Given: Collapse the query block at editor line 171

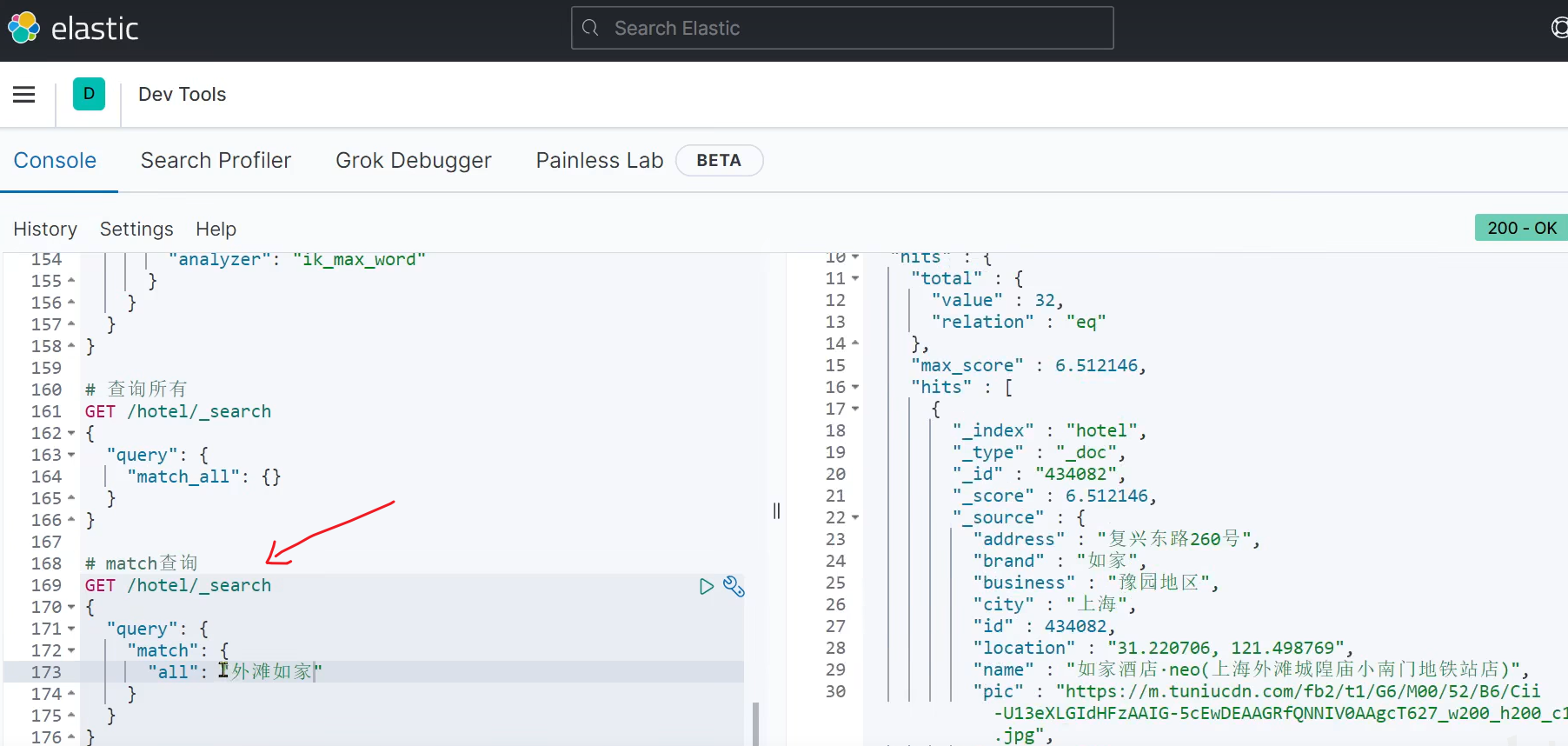Looking at the screenshot, I should (71, 629).
